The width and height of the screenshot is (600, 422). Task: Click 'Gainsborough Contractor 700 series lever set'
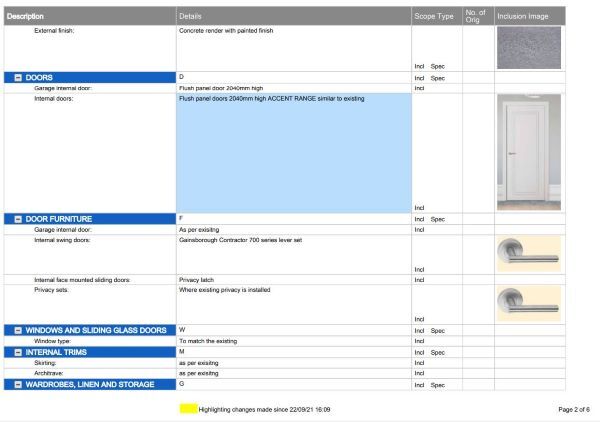point(241,240)
